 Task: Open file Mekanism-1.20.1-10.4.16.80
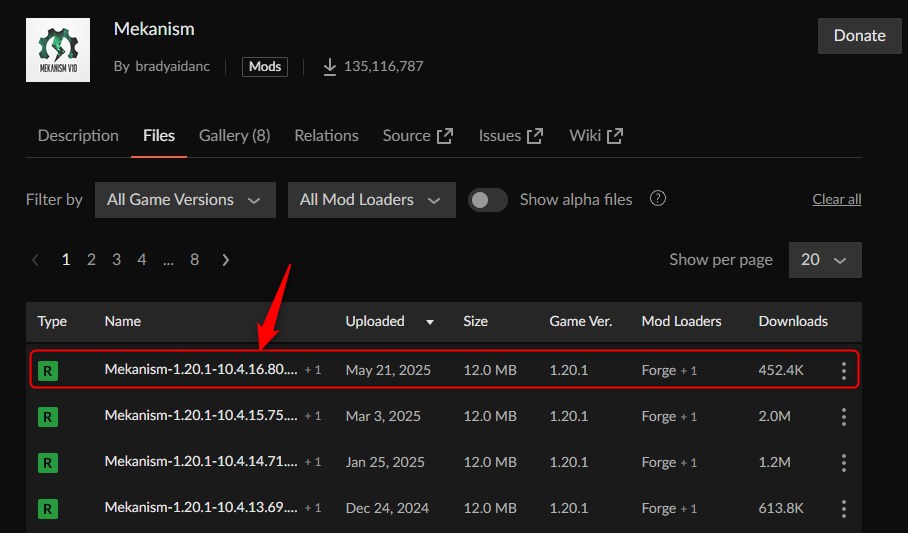tap(201, 370)
